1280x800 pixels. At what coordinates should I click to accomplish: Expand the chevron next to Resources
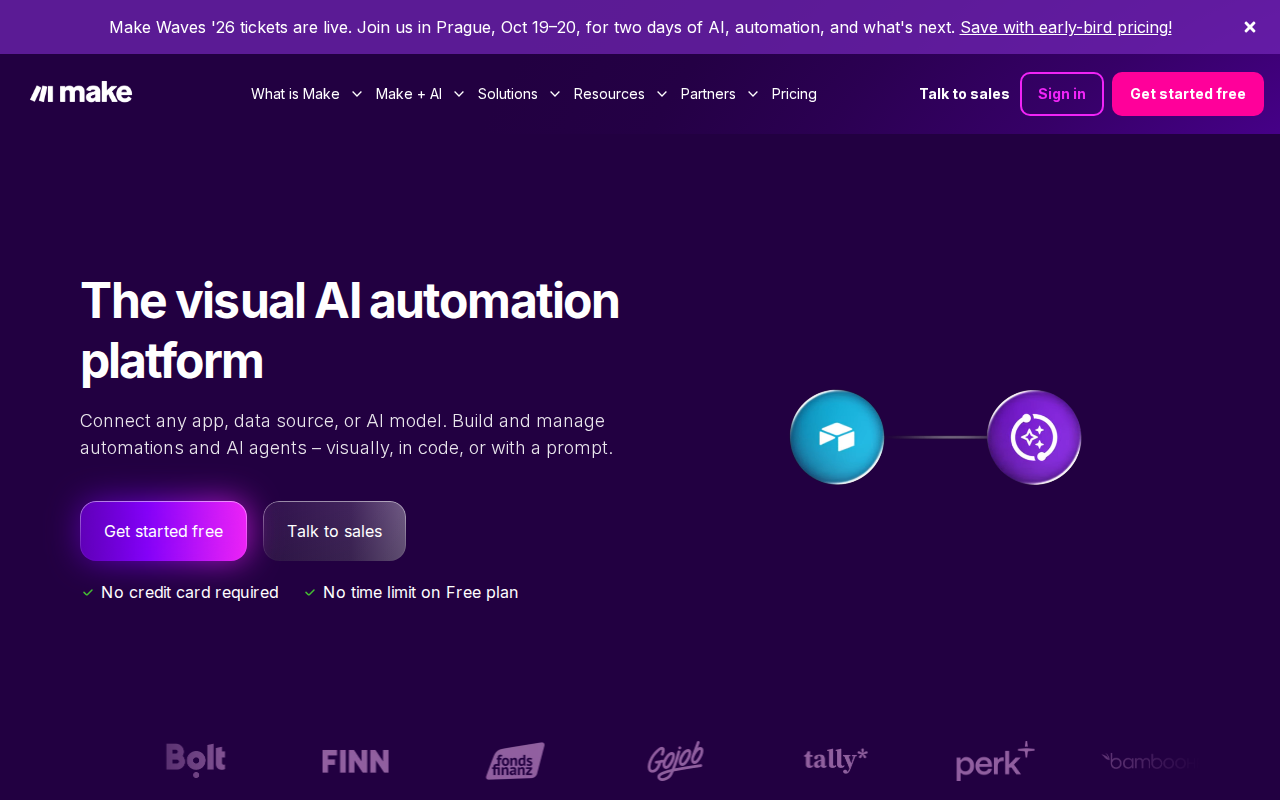tap(662, 94)
